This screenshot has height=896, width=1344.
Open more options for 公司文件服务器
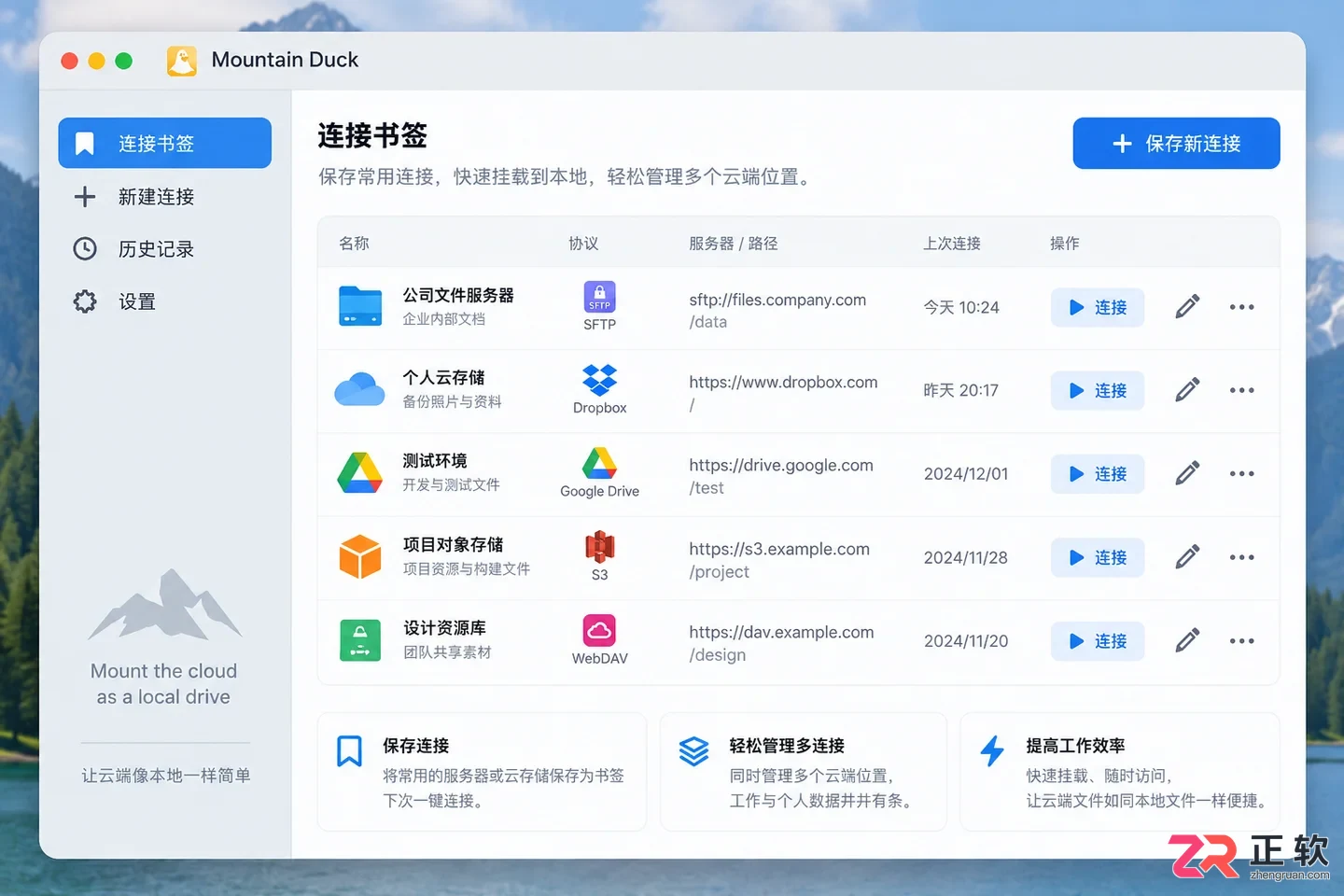click(x=1241, y=307)
